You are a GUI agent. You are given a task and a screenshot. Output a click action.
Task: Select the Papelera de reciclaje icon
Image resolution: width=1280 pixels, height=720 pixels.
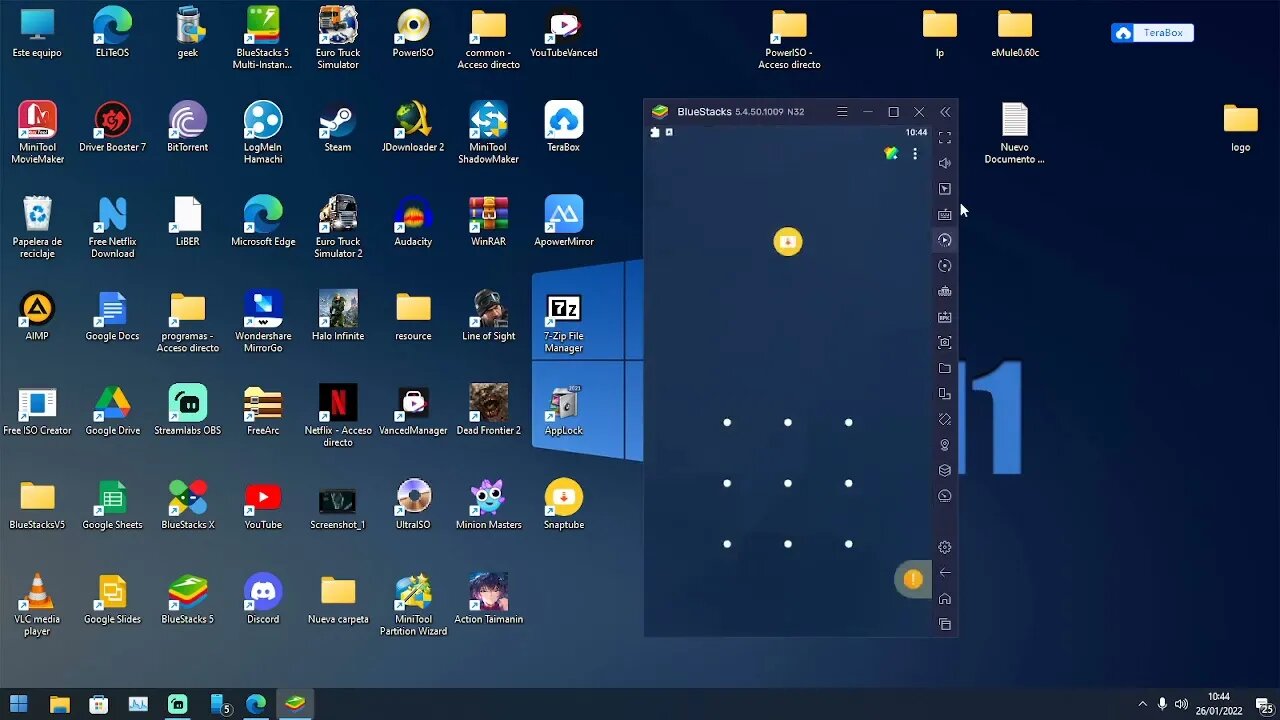(x=37, y=227)
